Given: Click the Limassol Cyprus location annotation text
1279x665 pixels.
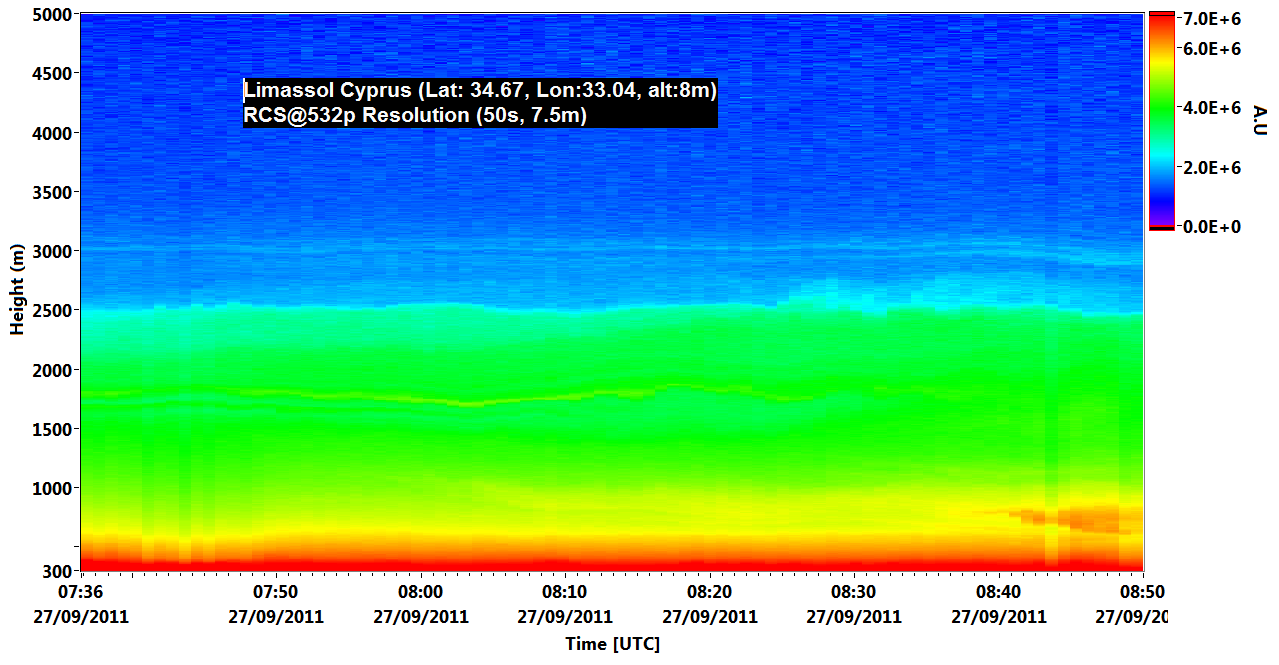Looking at the screenshot, I should click(480, 91).
